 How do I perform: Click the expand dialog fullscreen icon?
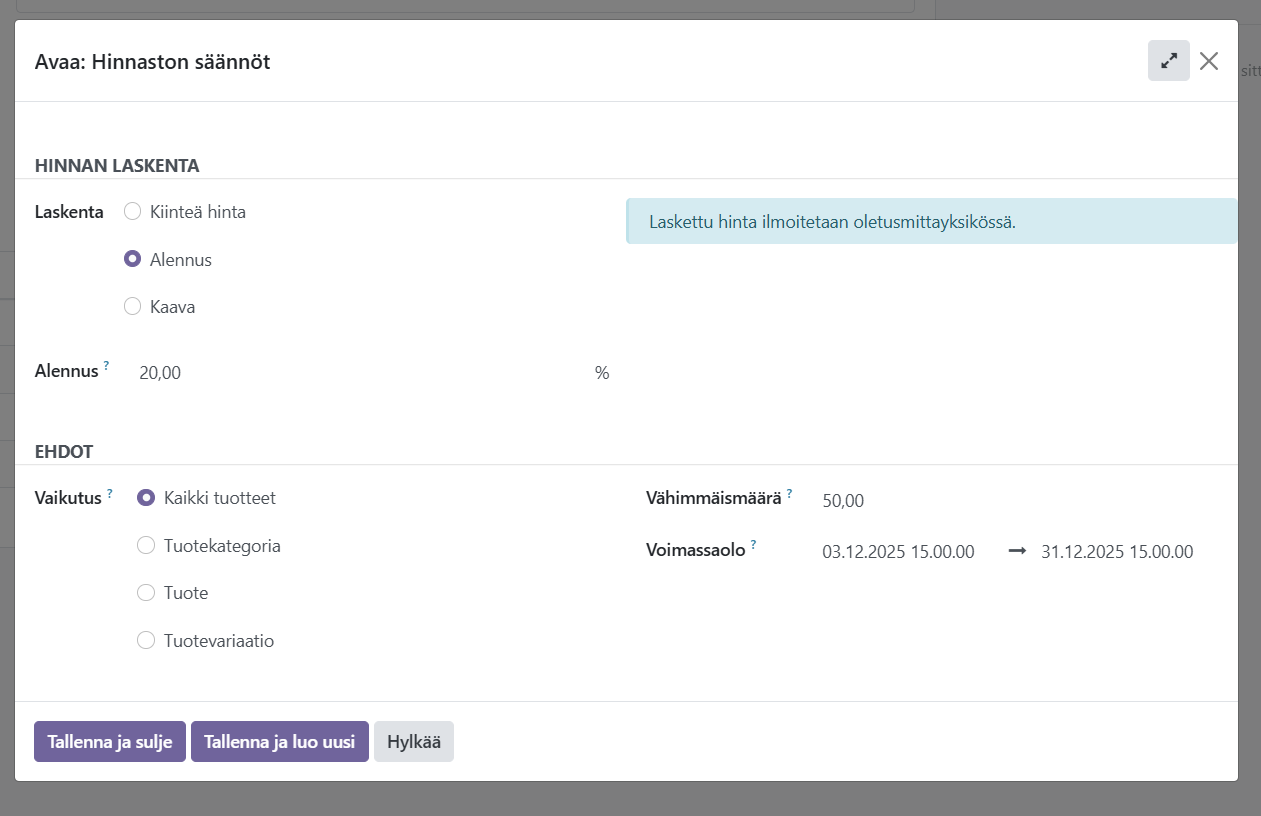point(1168,61)
